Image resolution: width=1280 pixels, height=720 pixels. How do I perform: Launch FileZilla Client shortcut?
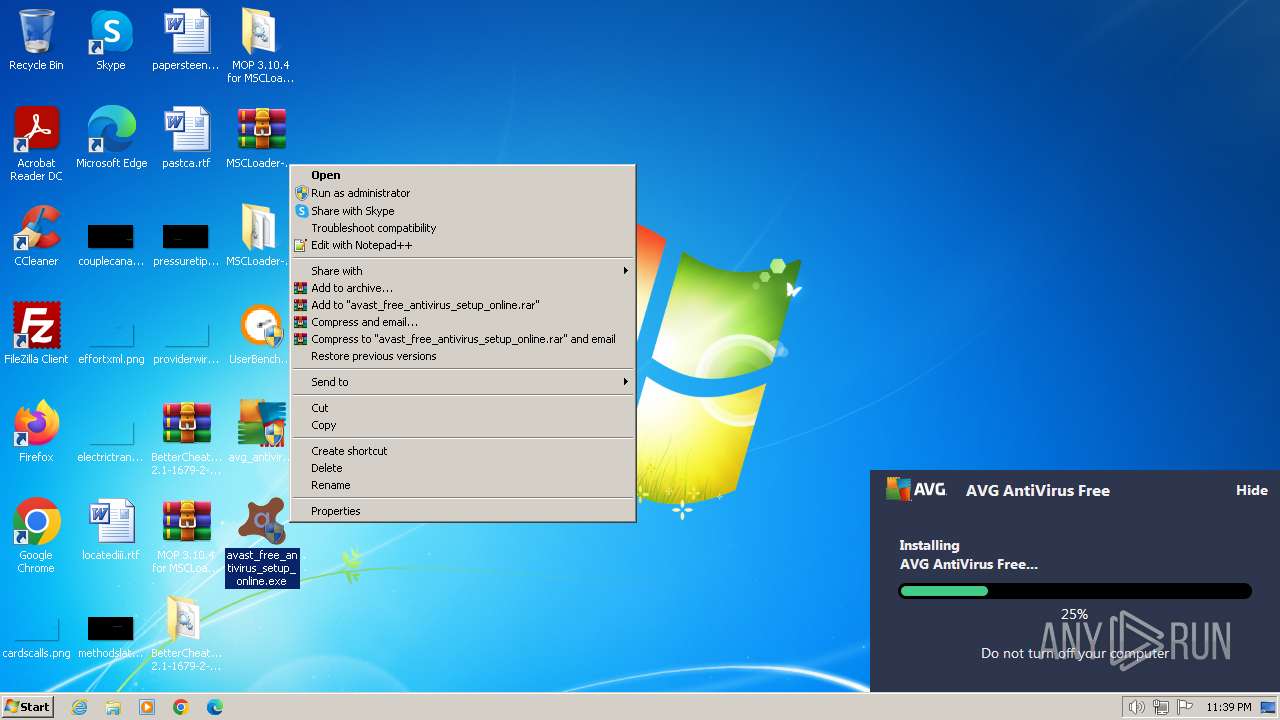[x=36, y=334]
